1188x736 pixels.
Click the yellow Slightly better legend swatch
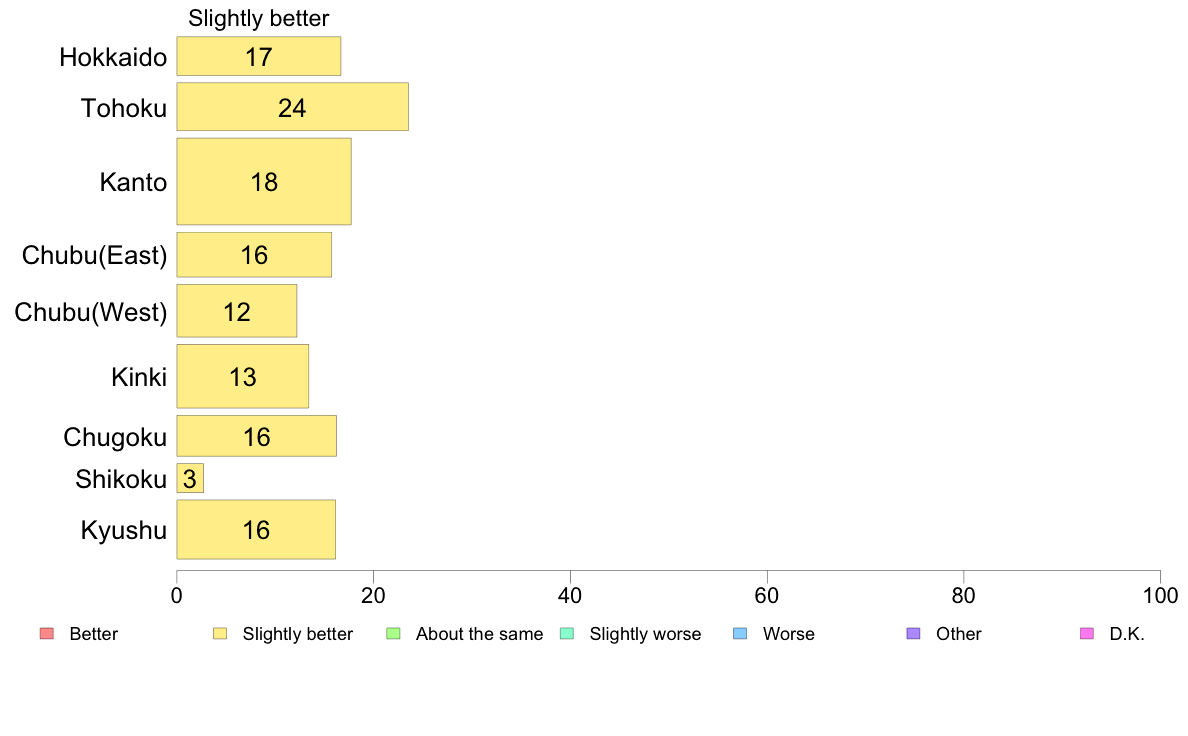220,634
